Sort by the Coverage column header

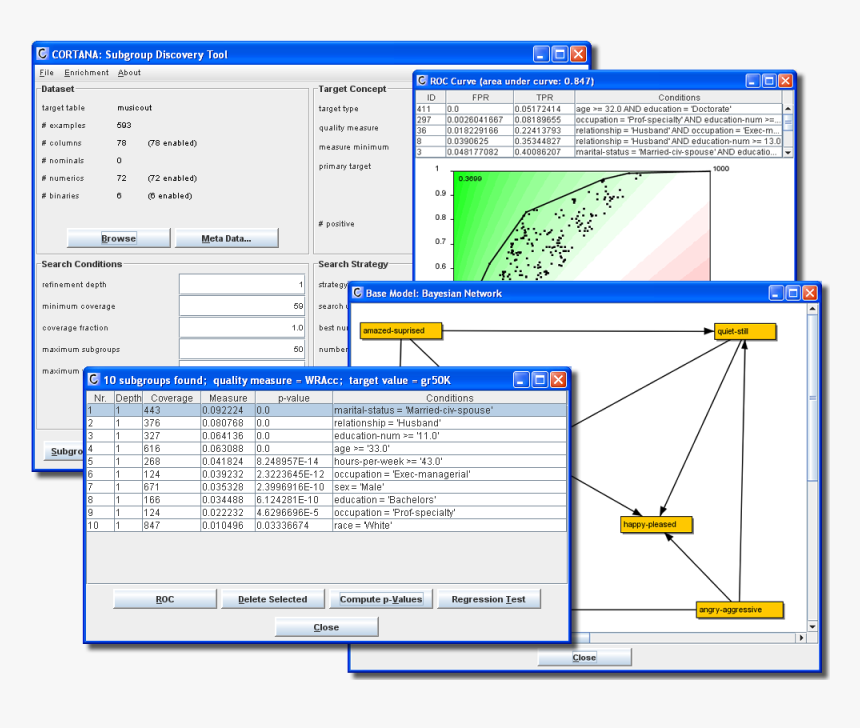click(172, 398)
